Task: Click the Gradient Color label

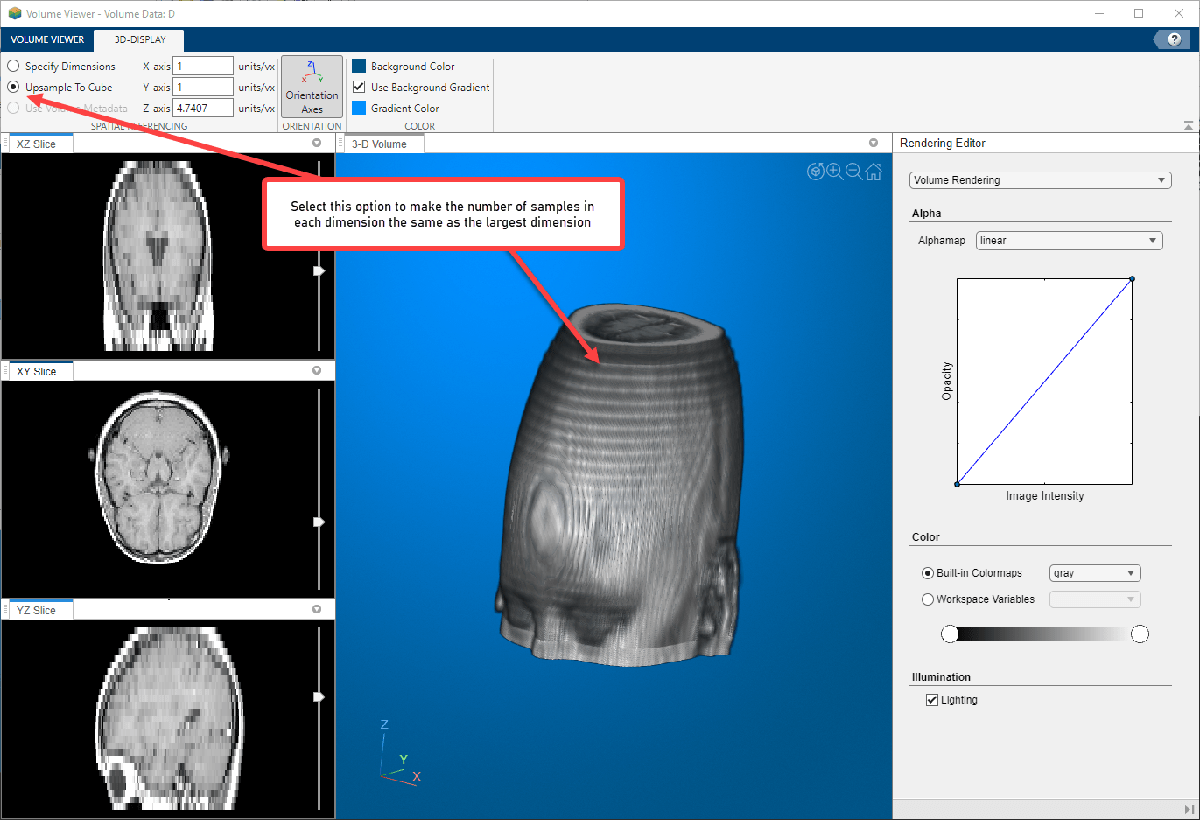Action: (405, 108)
